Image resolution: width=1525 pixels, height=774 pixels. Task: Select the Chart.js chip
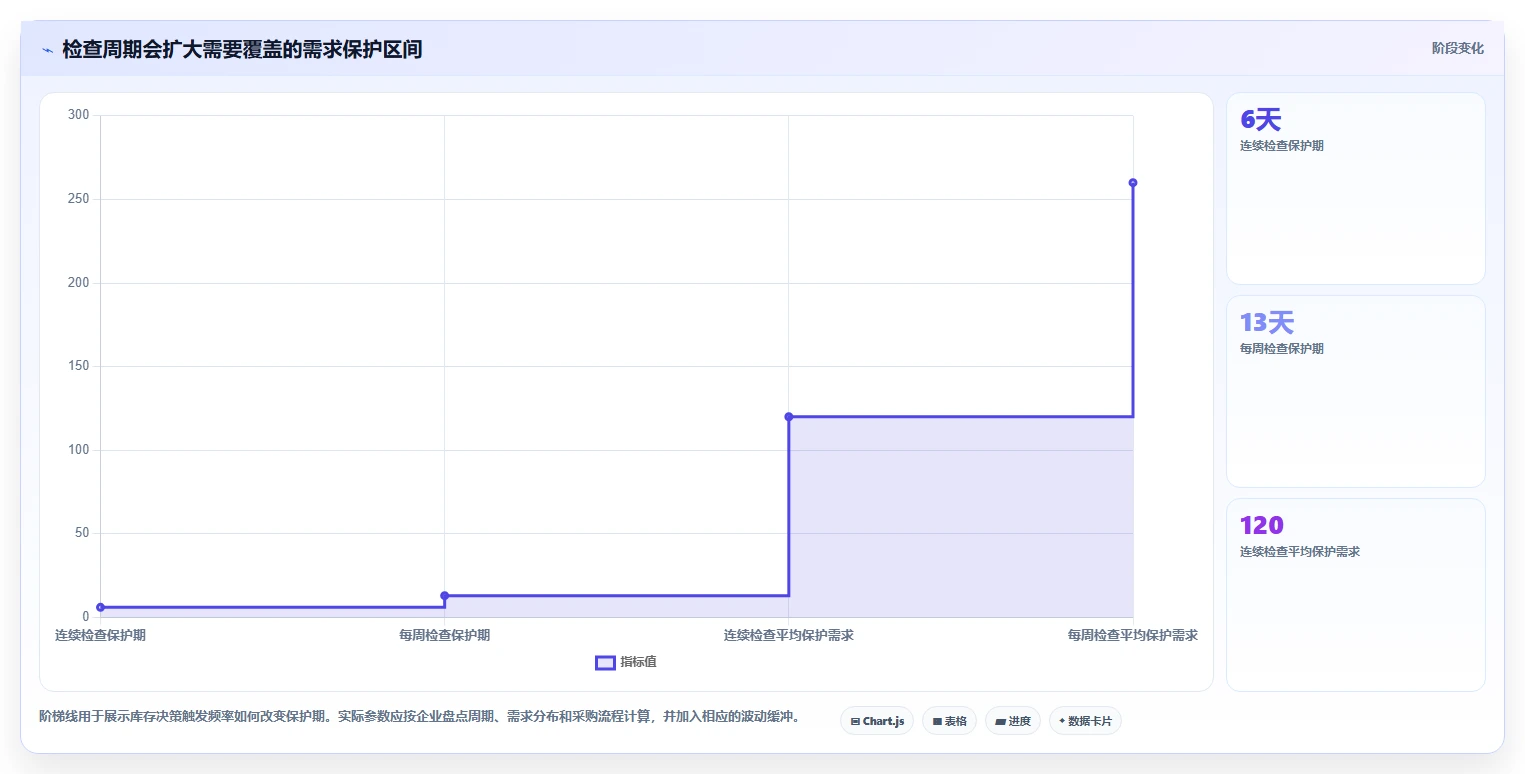pos(877,721)
